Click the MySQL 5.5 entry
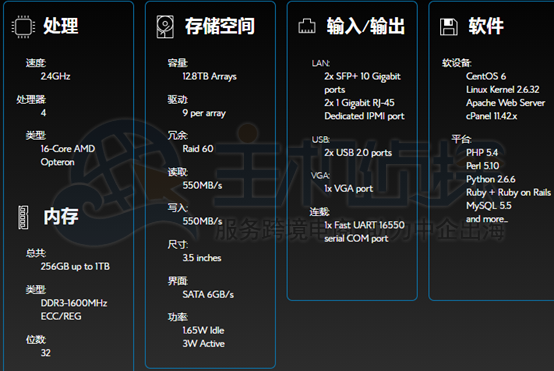Image resolution: width=554 pixels, height=371 pixels. tap(489, 206)
